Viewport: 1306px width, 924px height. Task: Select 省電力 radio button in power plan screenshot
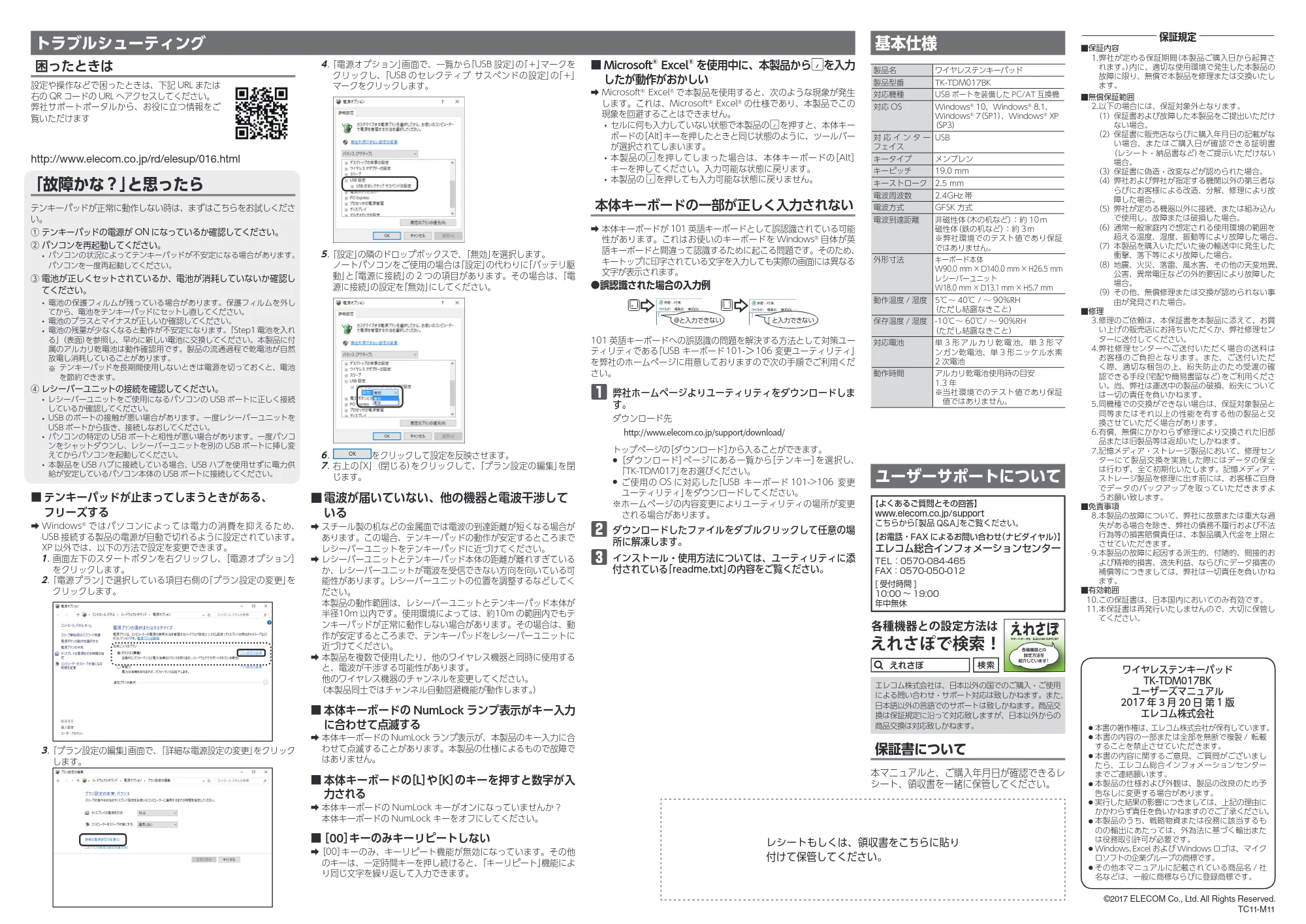pyautogui.click(x=119, y=667)
